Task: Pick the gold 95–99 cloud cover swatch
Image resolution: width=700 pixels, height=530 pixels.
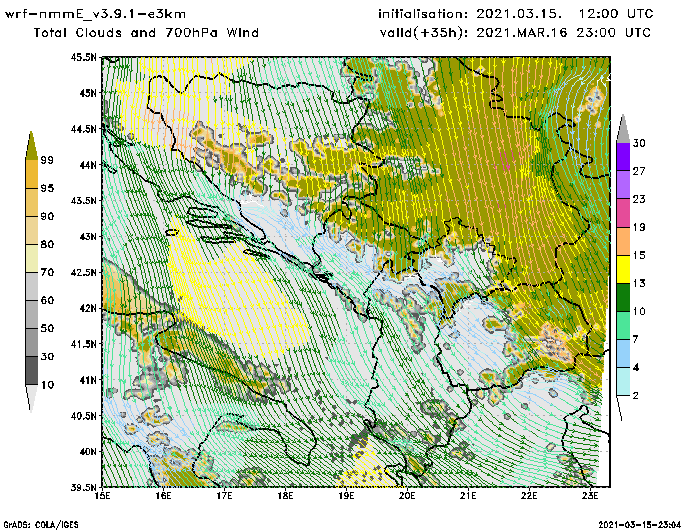Action: (32, 174)
